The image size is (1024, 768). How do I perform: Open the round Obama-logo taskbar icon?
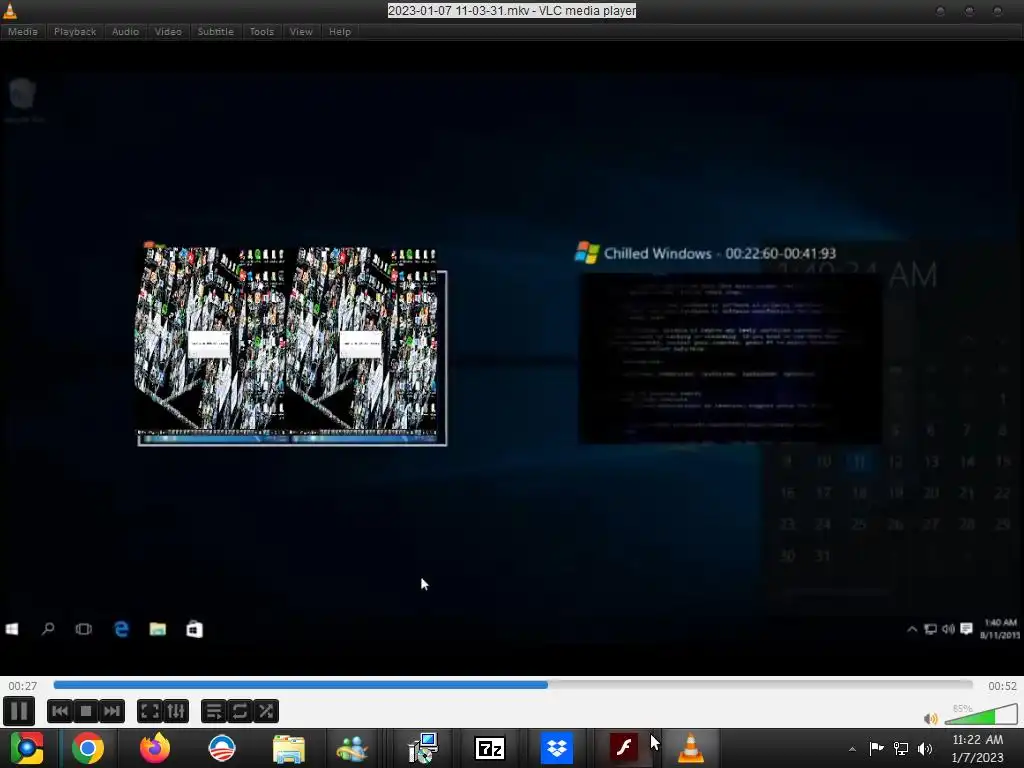[x=222, y=748]
